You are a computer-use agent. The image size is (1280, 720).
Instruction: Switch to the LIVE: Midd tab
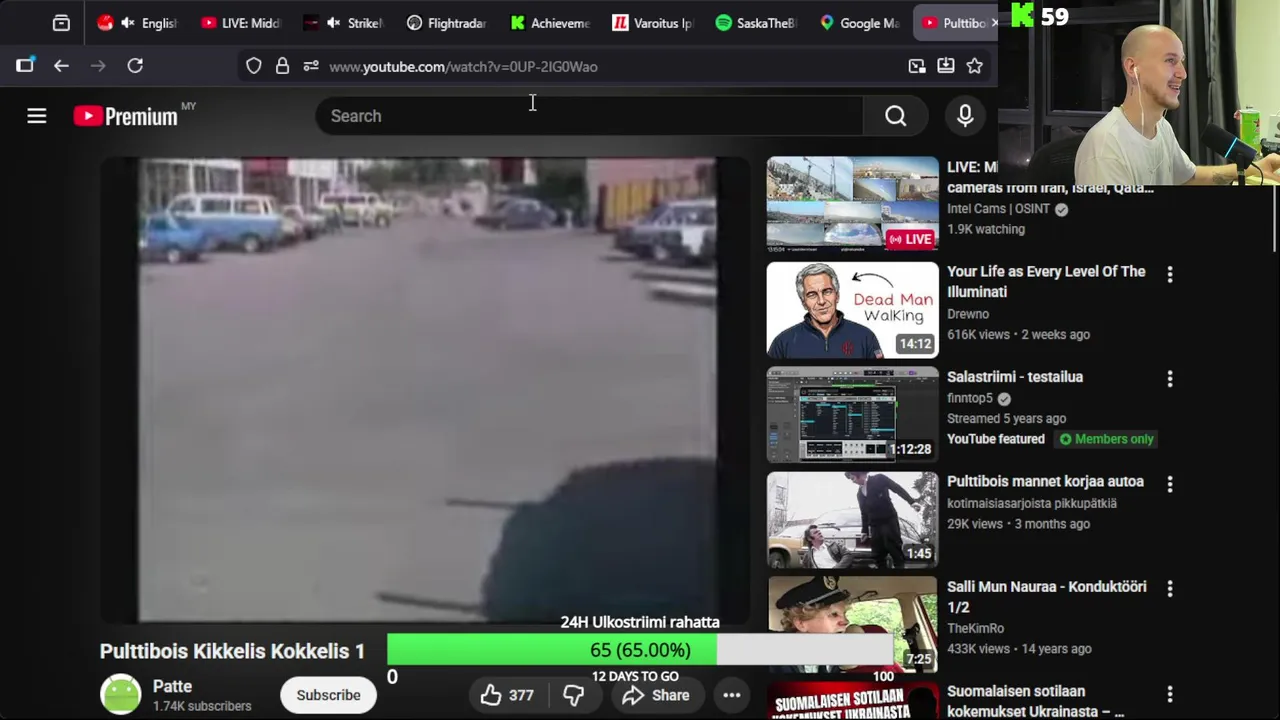click(x=240, y=23)
